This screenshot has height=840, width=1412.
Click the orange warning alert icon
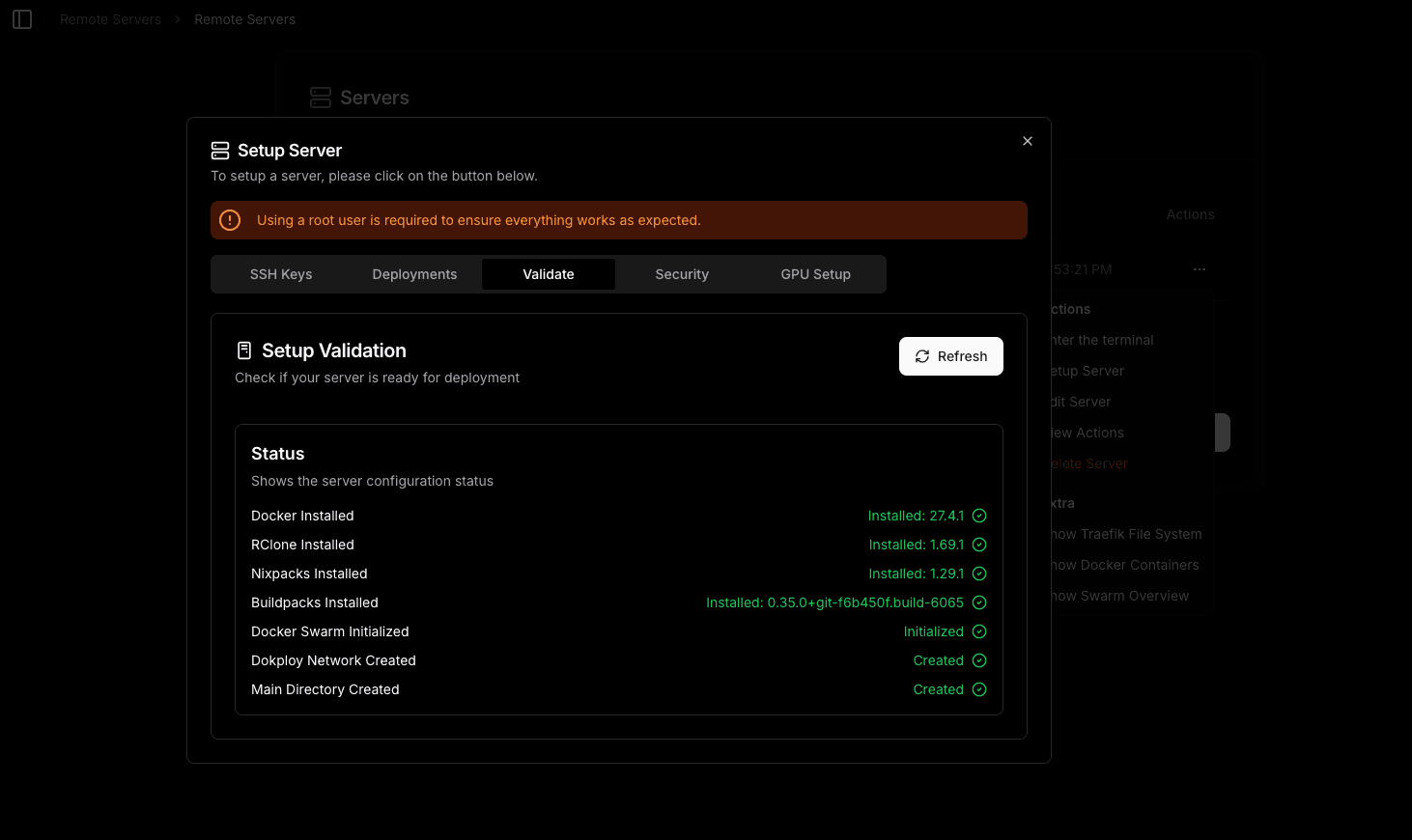pyautogui.click(x=230, y=220)
